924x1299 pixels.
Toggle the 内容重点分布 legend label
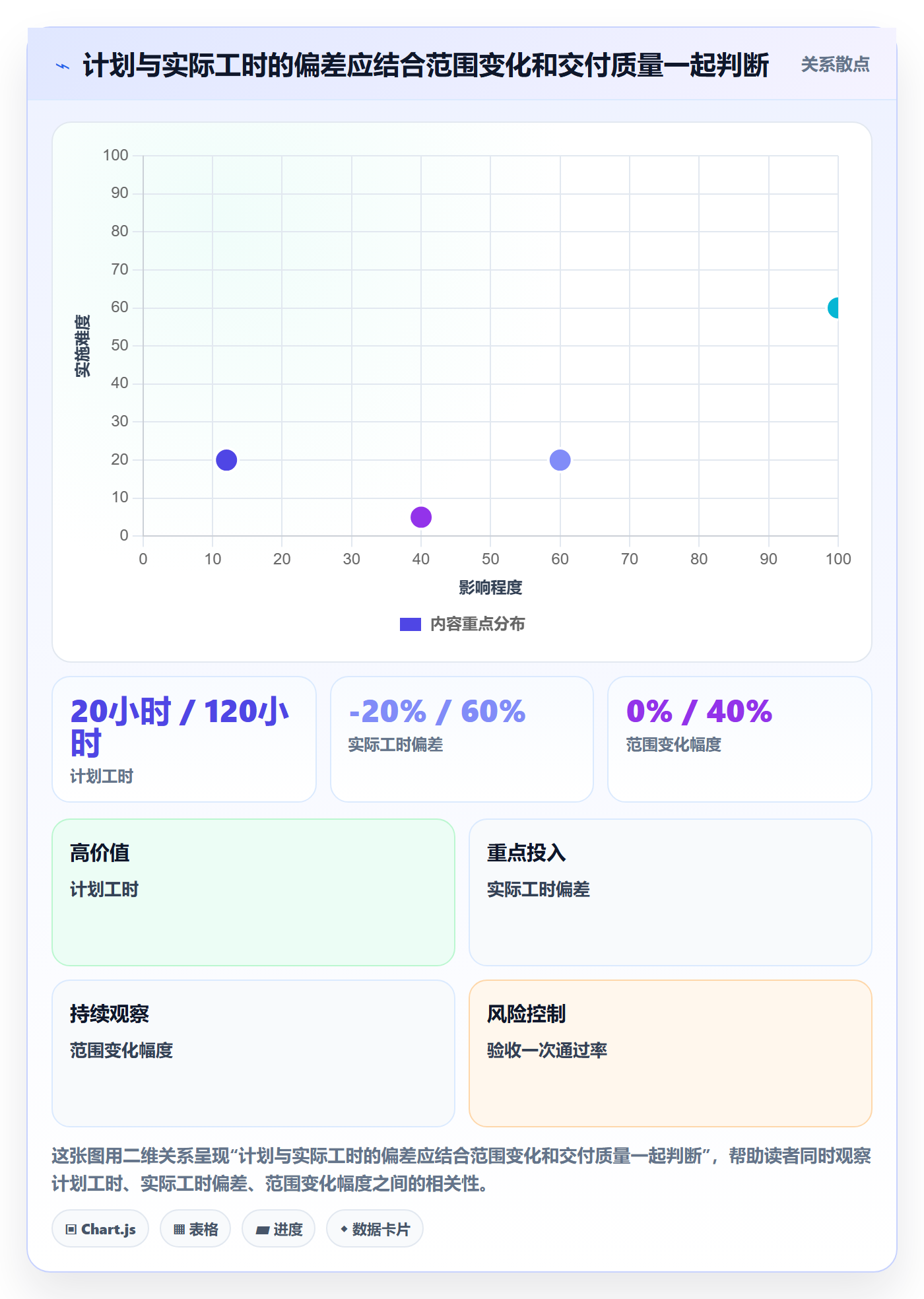point(477,624)
